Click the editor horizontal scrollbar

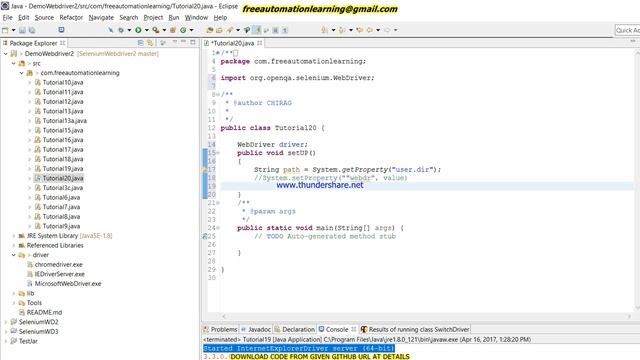pos(427,316)
